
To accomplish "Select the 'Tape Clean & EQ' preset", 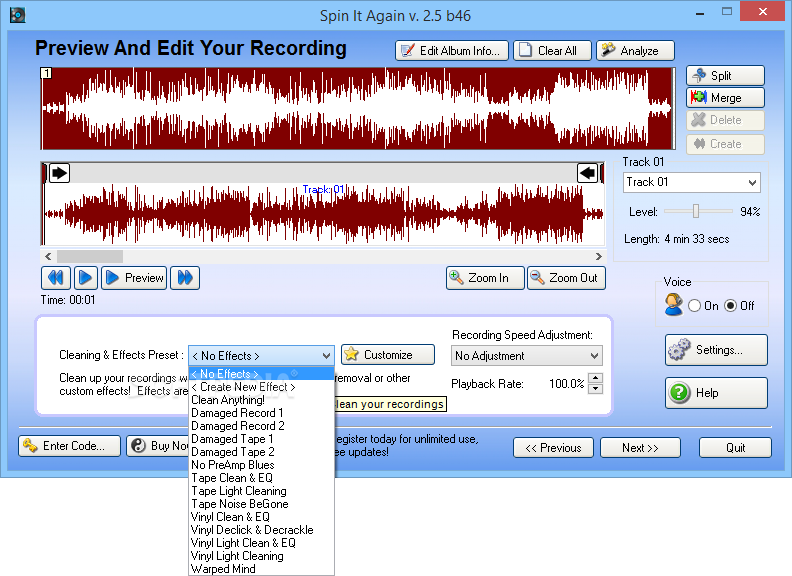I will (261, 478).
